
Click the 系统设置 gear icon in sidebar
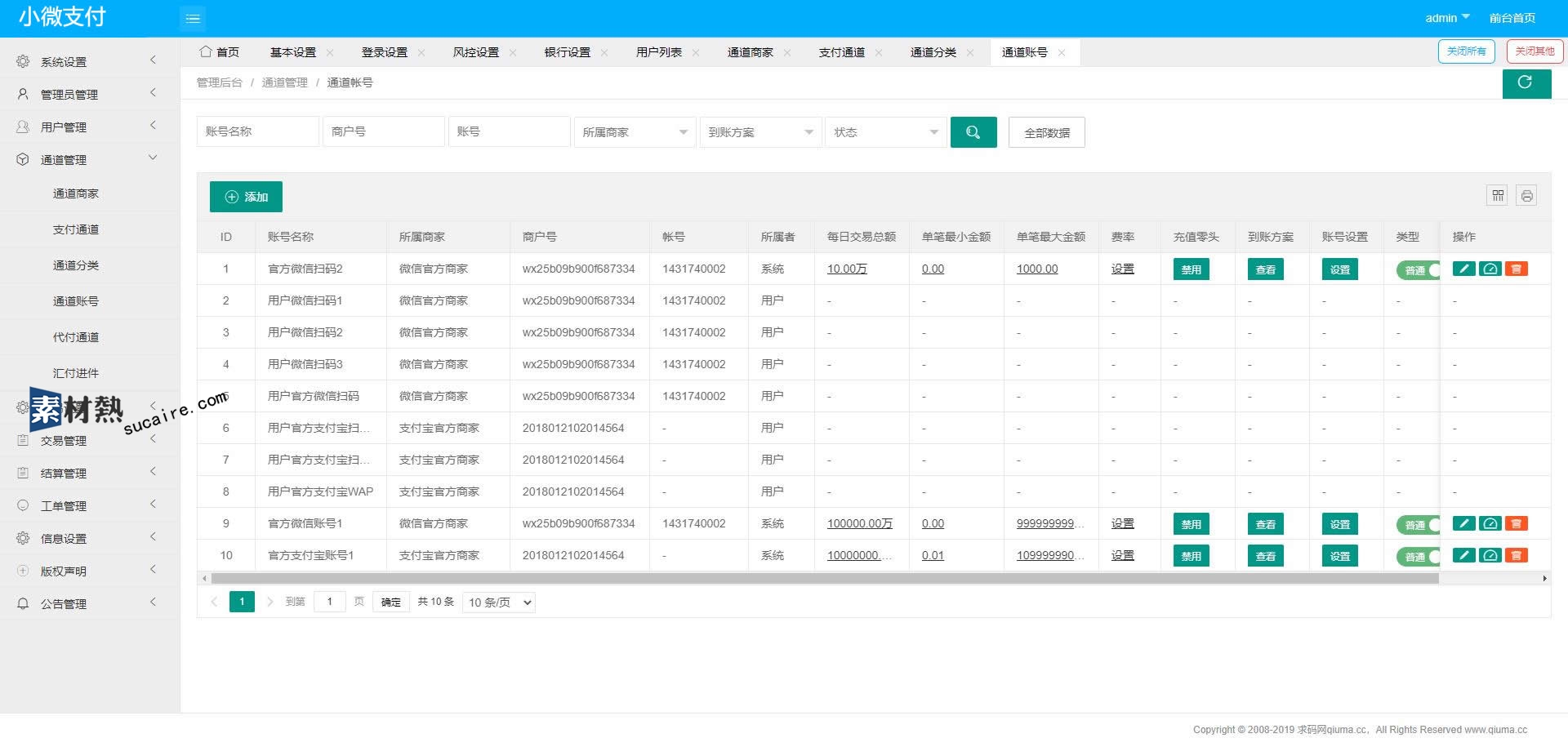click(23, 61)
